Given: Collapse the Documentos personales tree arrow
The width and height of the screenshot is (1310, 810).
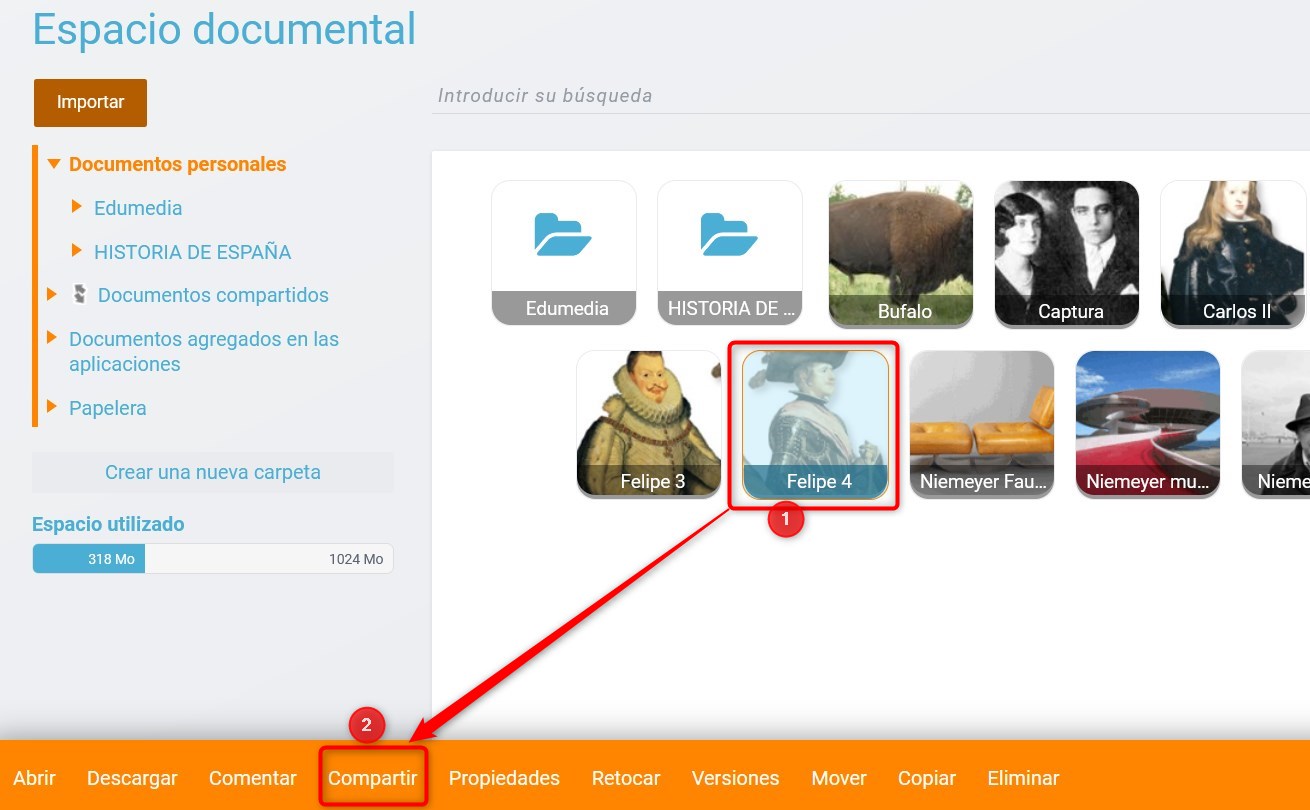Looking at the screenshot, I should [54, 164].
